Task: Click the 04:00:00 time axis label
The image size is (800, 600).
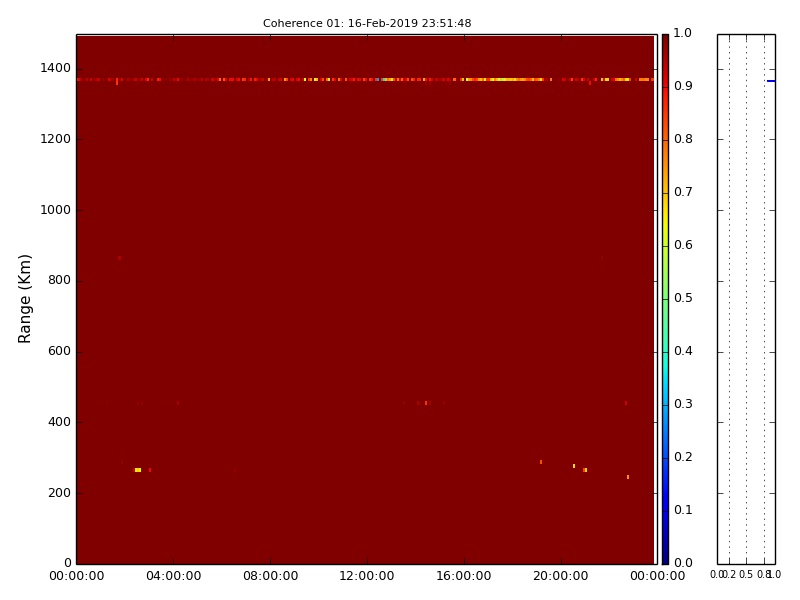Action: (x=173, y=576)
